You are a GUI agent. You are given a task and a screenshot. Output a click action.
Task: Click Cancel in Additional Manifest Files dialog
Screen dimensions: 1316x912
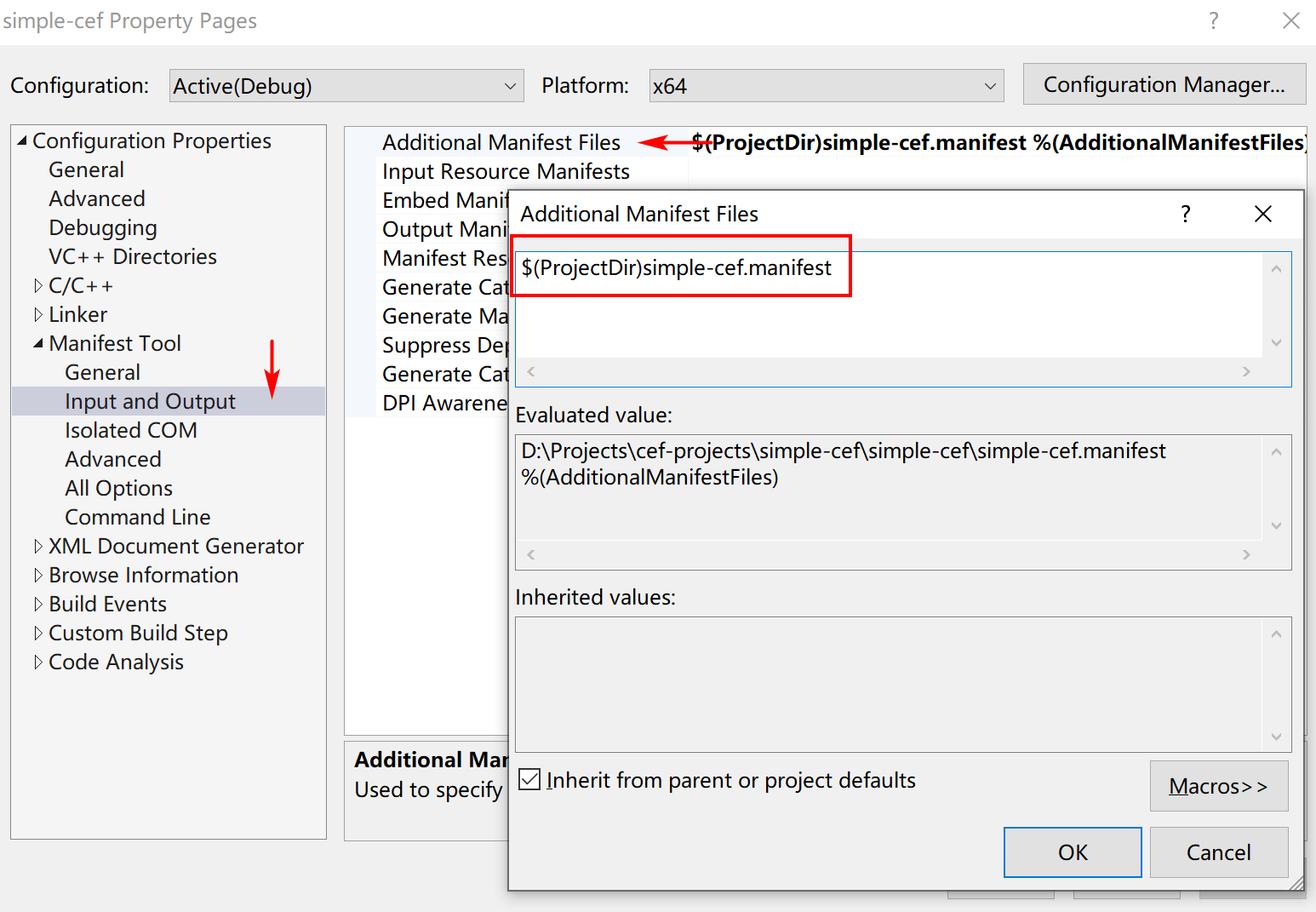tap(1218, 852)
